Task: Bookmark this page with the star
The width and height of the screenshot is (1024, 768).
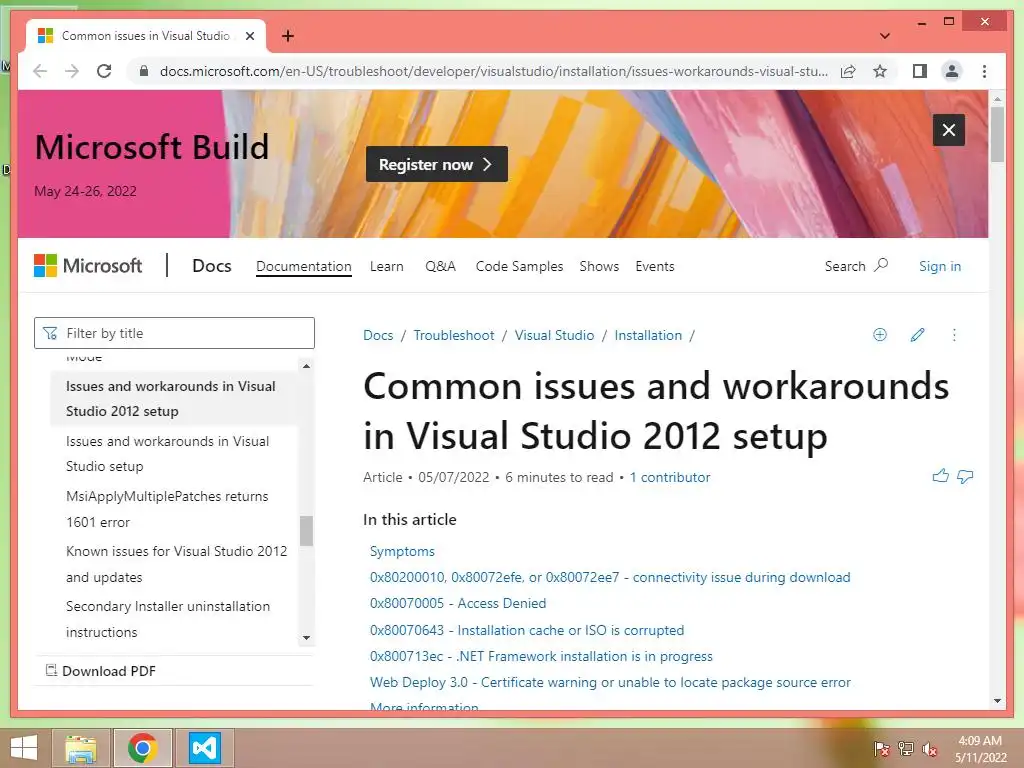Action: [880, 71]
